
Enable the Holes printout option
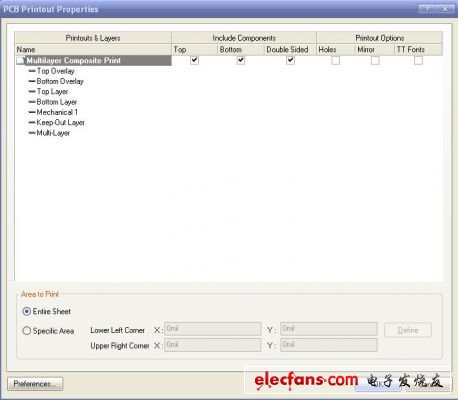[336, 60]
